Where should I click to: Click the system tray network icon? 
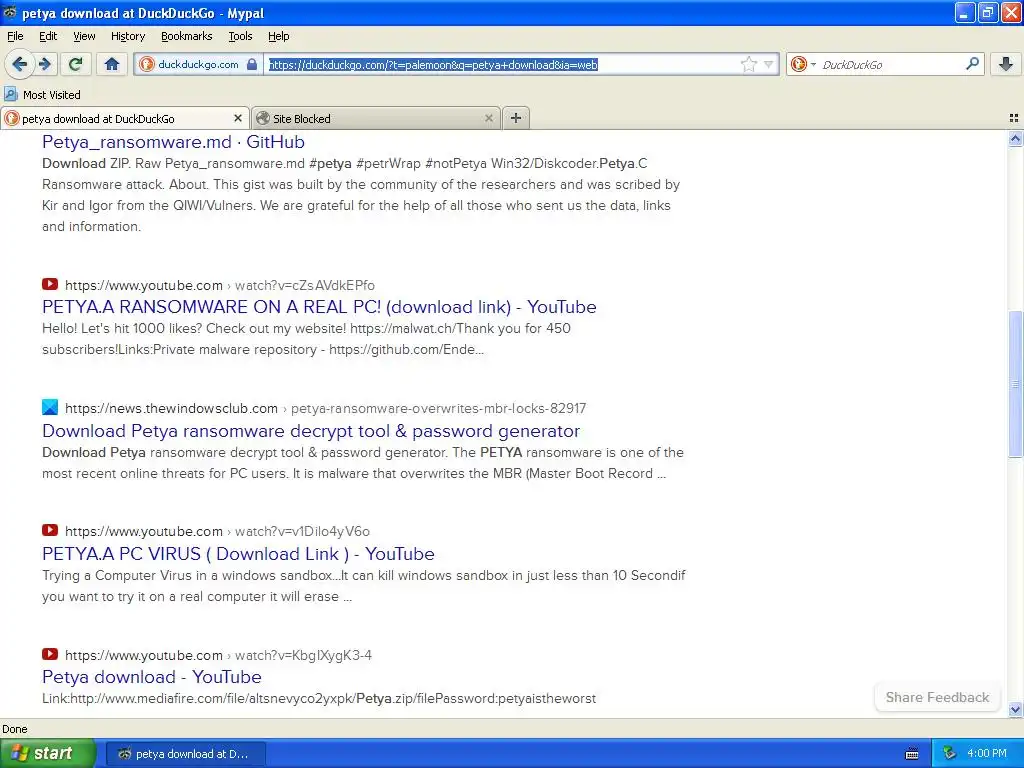tap(950, 753)
